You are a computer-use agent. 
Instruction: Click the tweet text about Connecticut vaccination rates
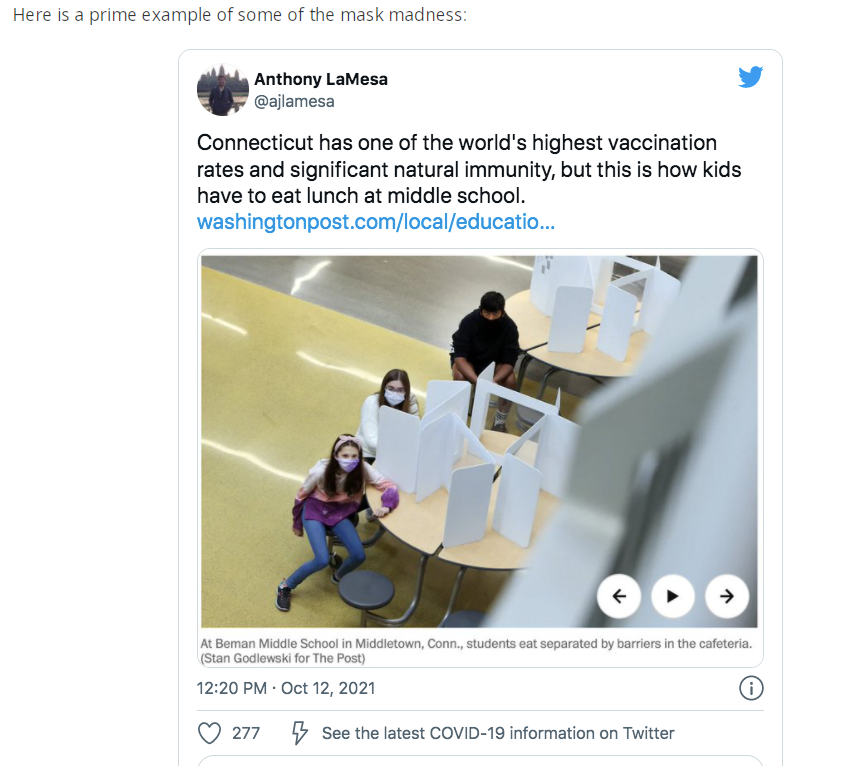coord(469,169)
